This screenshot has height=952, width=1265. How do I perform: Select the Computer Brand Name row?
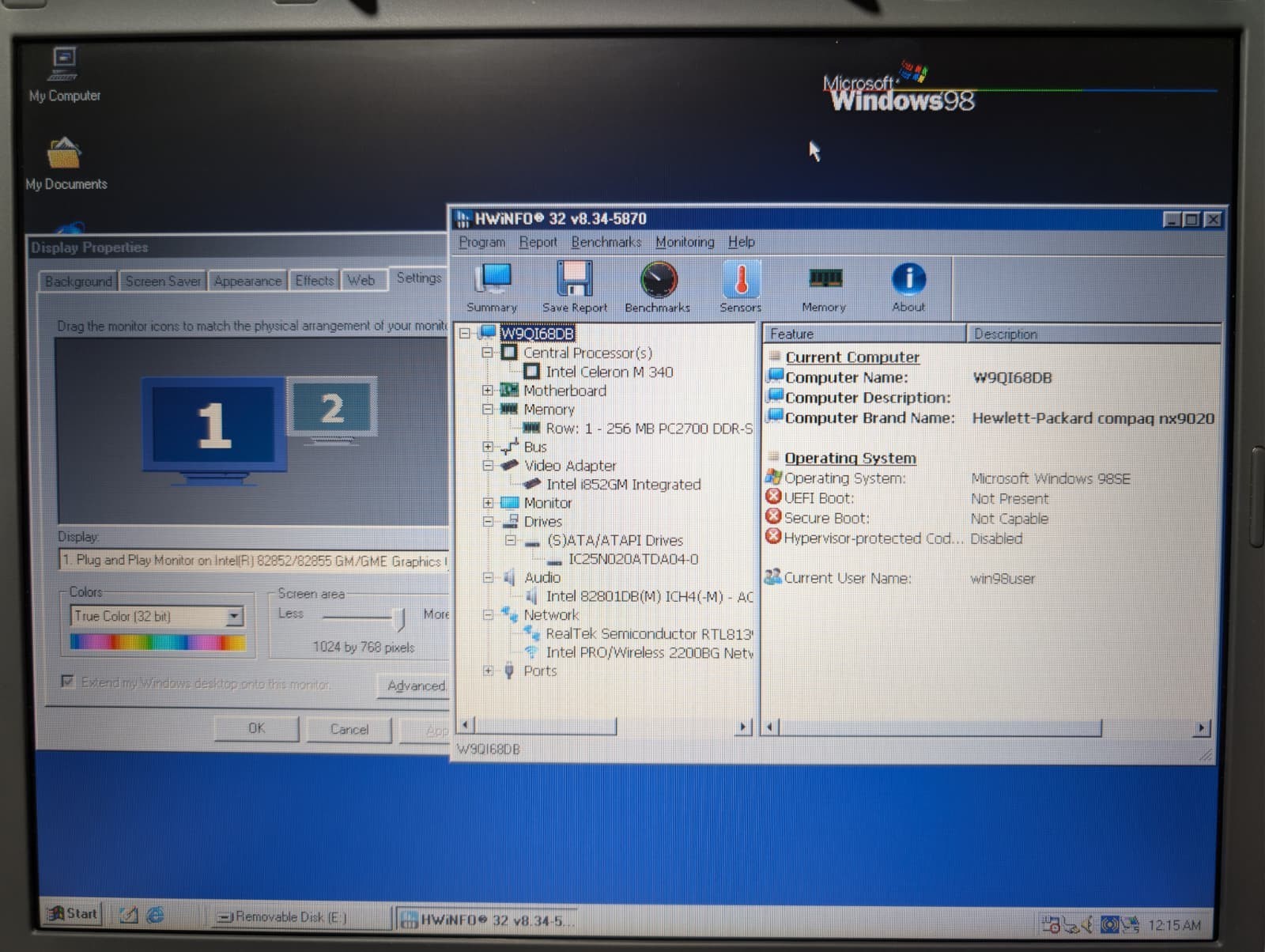(x=991, y=417)
